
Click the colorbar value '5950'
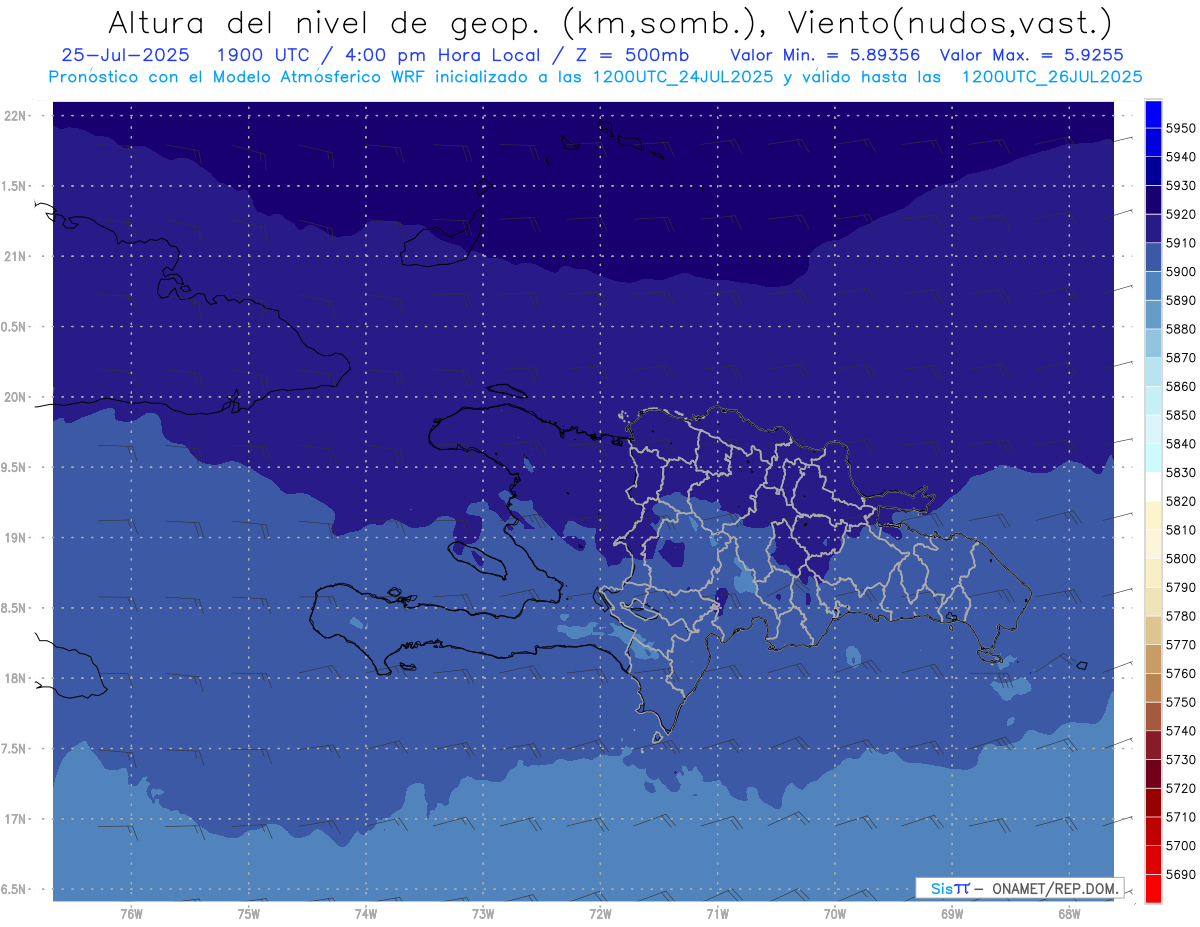click(1181, 128)
